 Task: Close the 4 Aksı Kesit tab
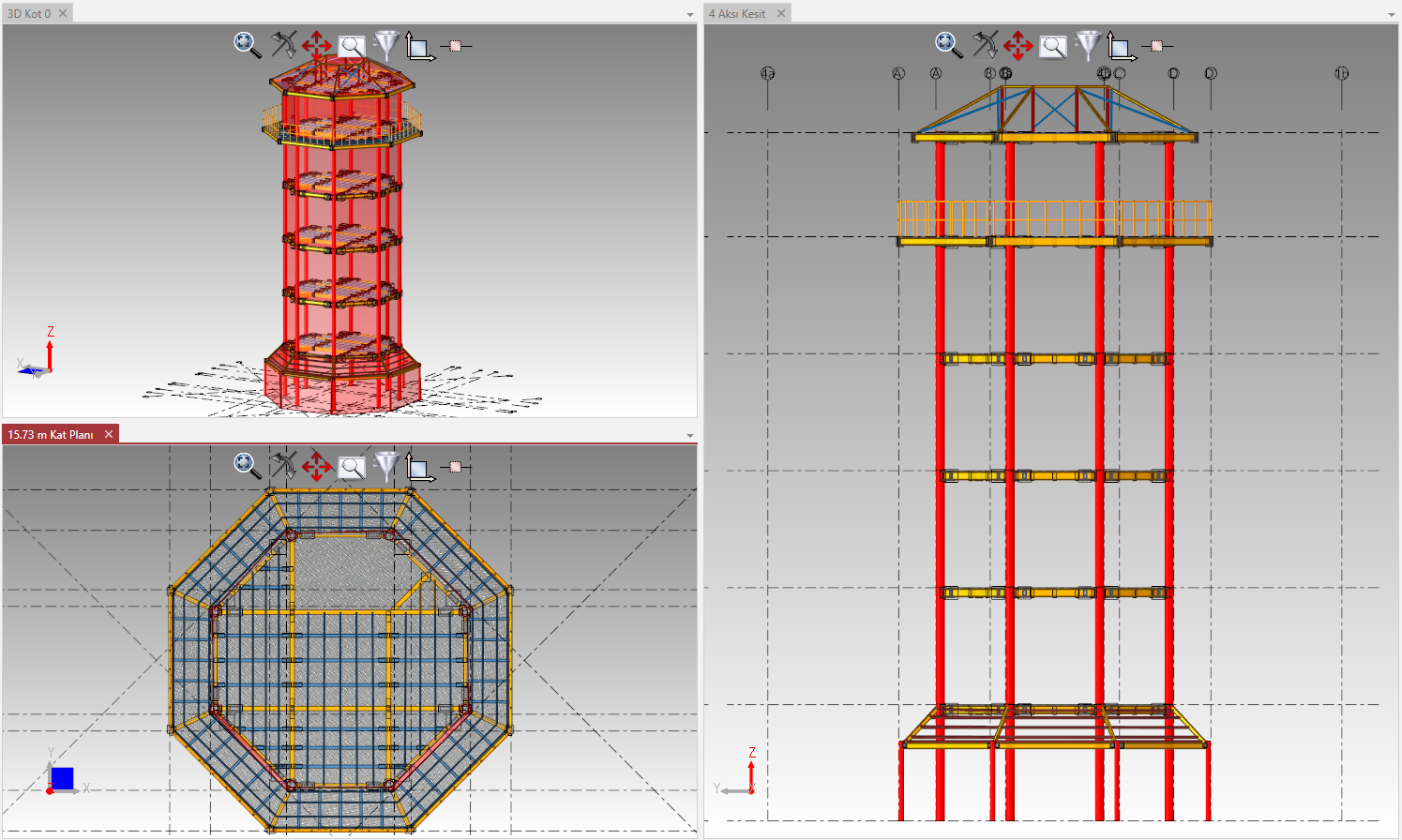click(780, 13)
